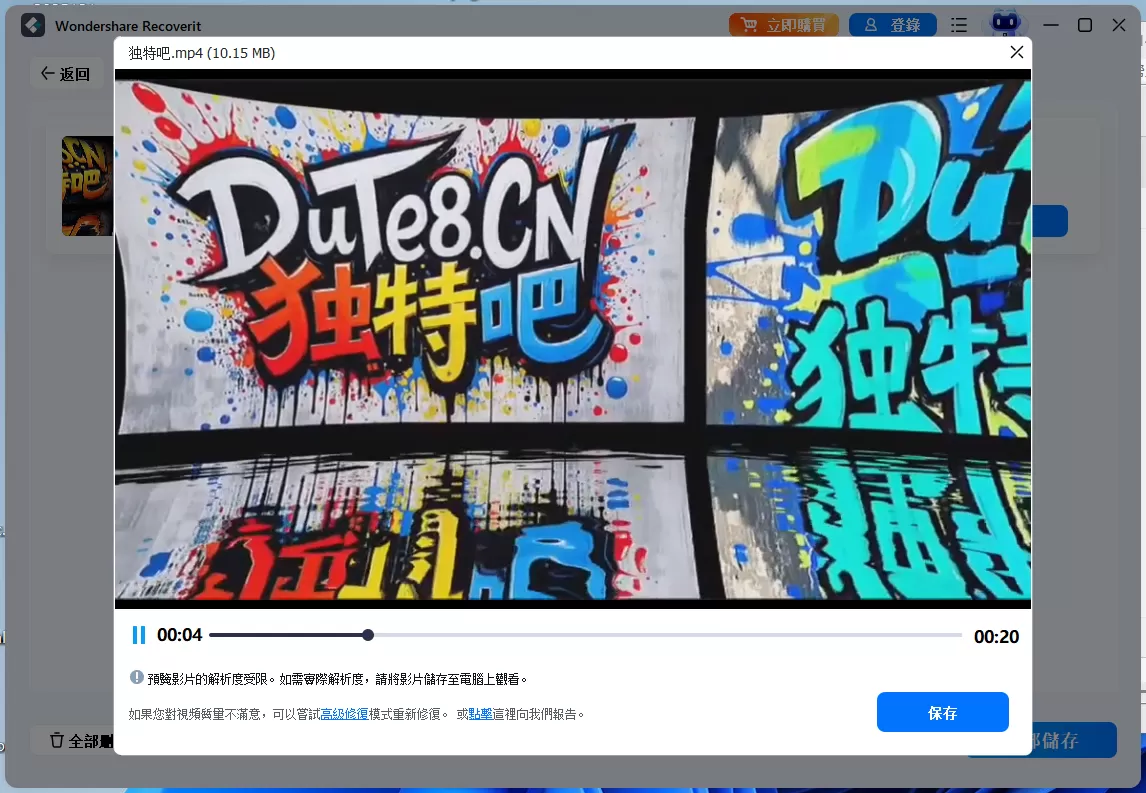Click the Recoverit logo icon top-left
This screenshot has height=793, width=1146.
coord(32,24)
